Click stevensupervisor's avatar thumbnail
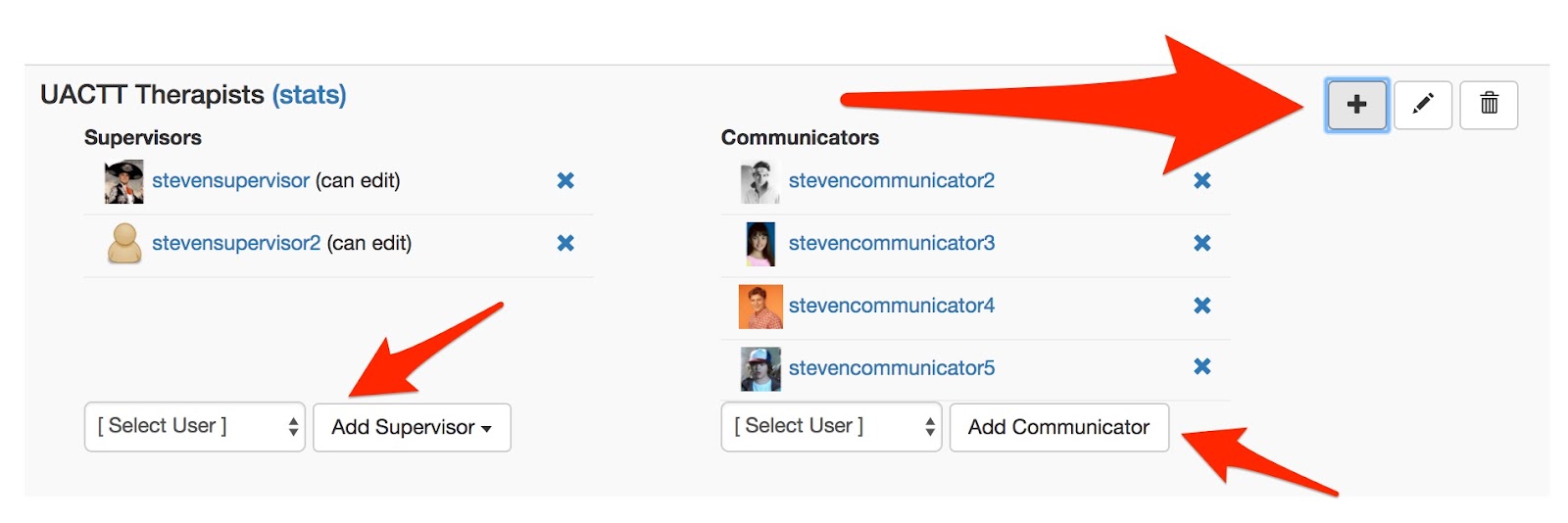The image size is (1568, 523). click(124, 182)
